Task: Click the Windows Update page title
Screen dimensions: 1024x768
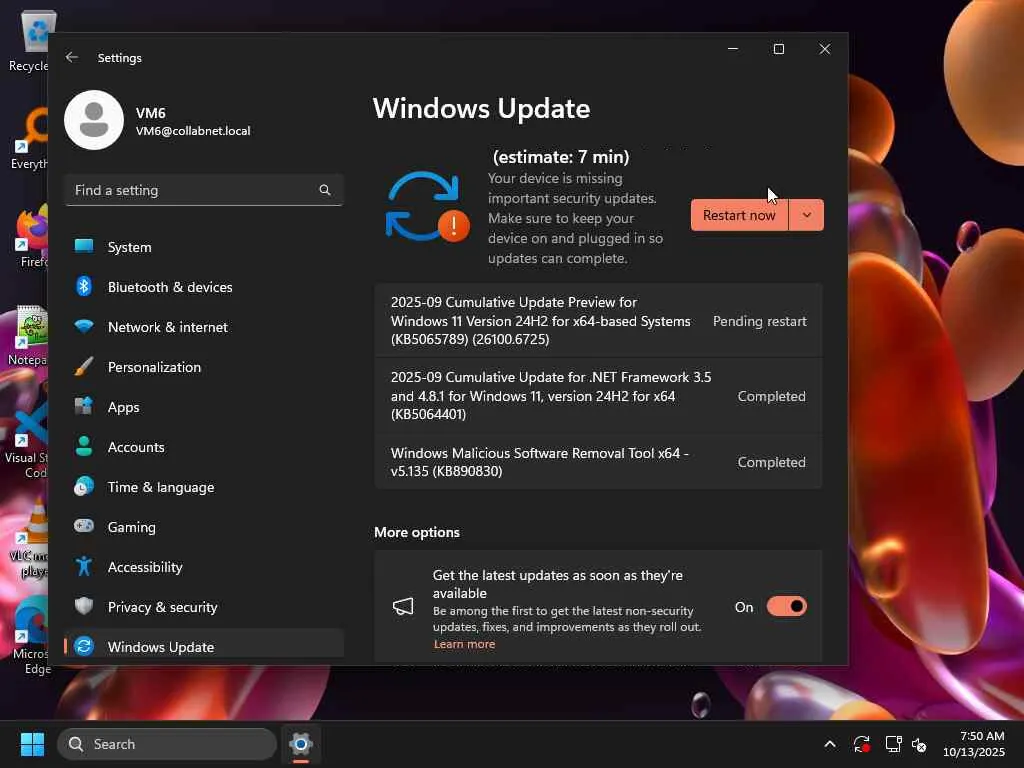Action: click(481, 108)
